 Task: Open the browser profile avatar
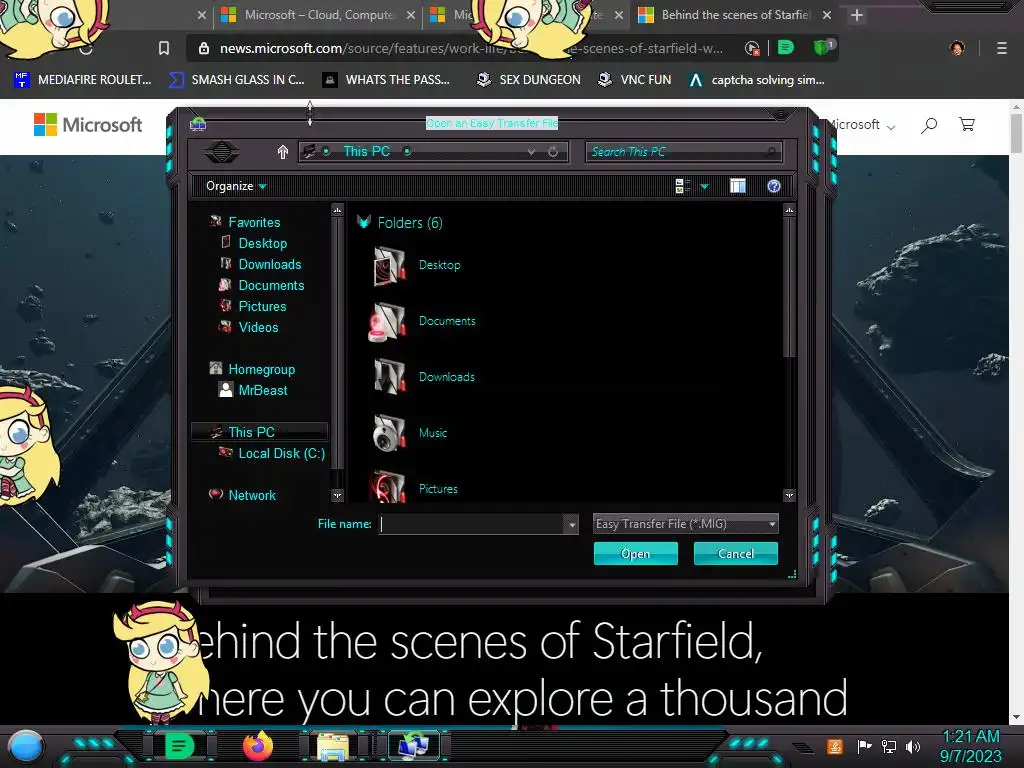click(x=957, y=48)
